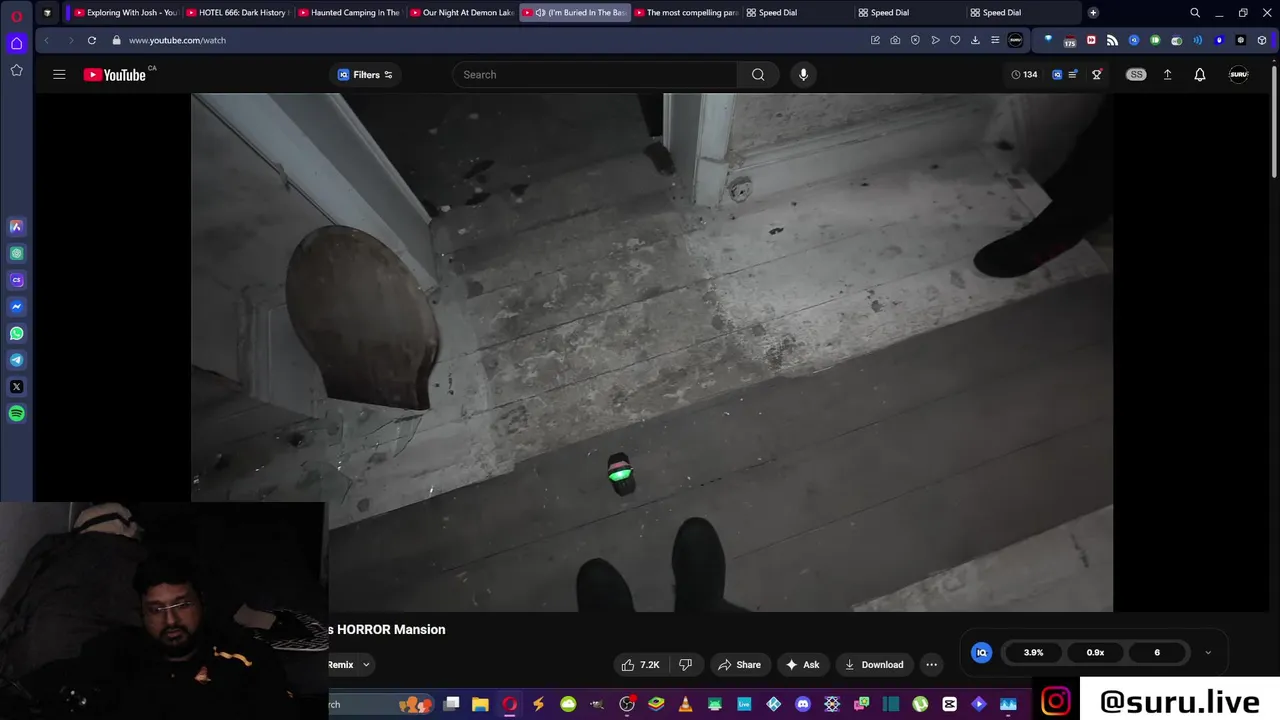Mute the audio-playing tab speaker icon
1280x720 pixels.
(540, 13)
